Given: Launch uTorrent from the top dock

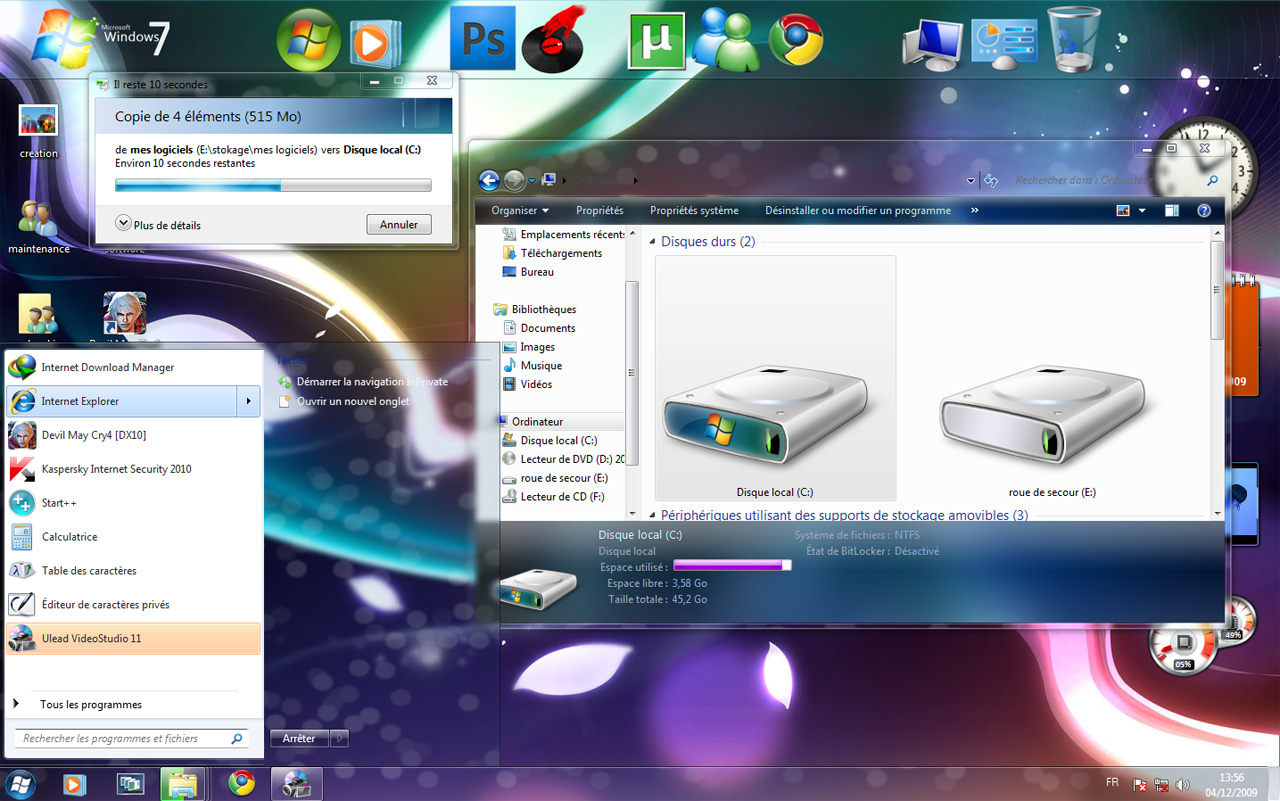Looking at the screenshot, I should [656, 41].
